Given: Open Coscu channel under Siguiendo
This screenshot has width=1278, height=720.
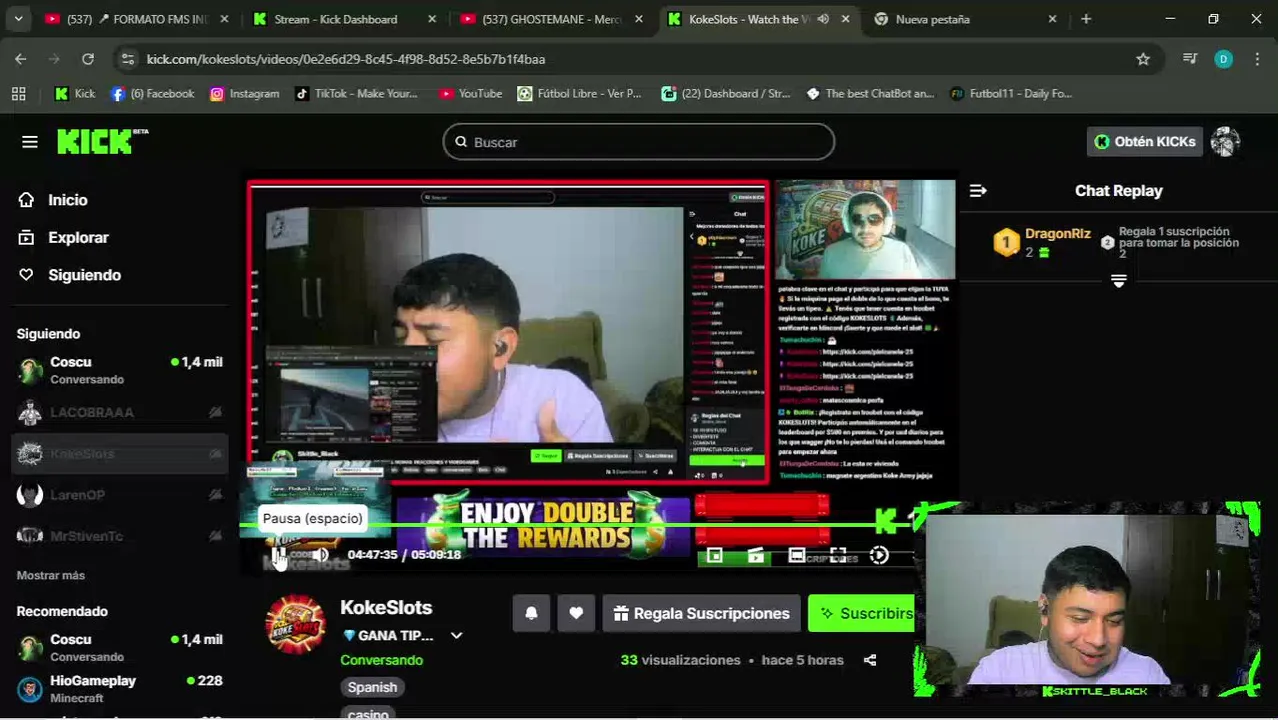Looking at the screenshot, I should (x=120, y=370).
